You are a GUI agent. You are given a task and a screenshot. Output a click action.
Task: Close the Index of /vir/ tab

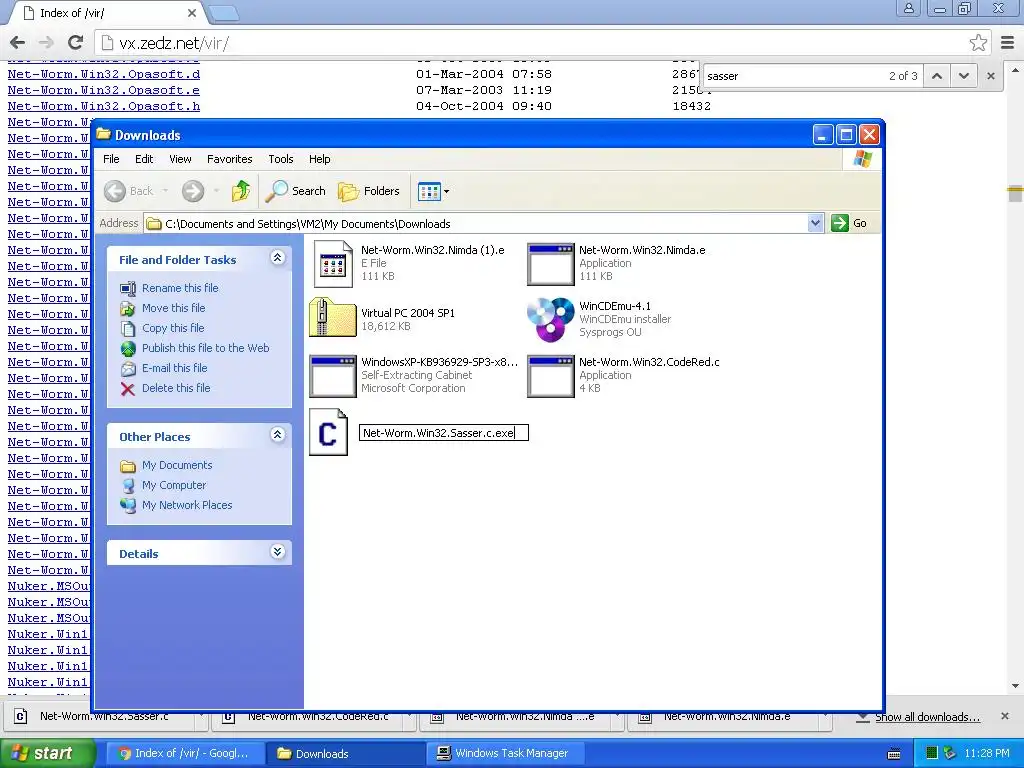point(191,12)
